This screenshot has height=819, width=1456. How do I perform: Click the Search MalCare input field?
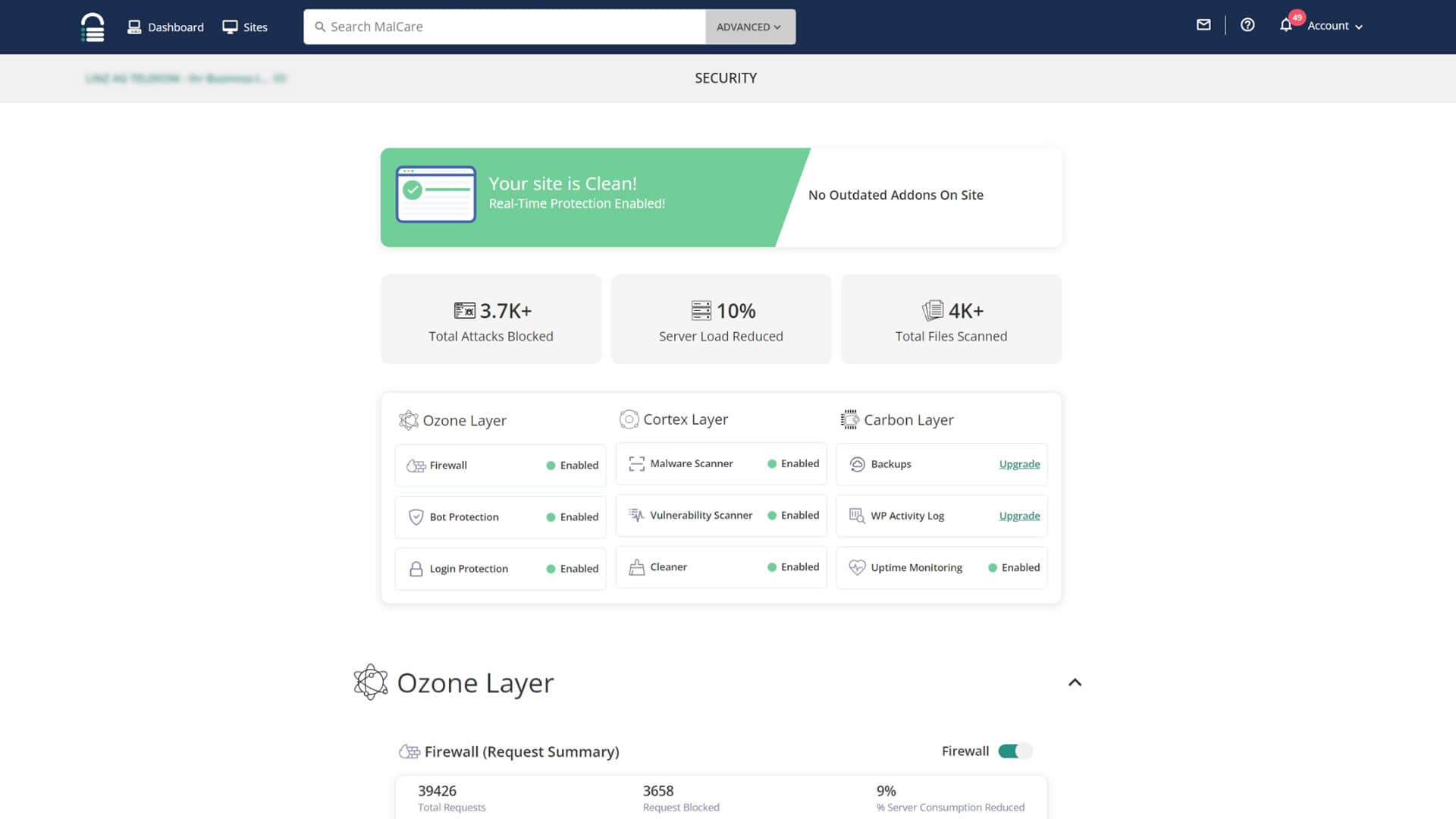click(504, 27)
